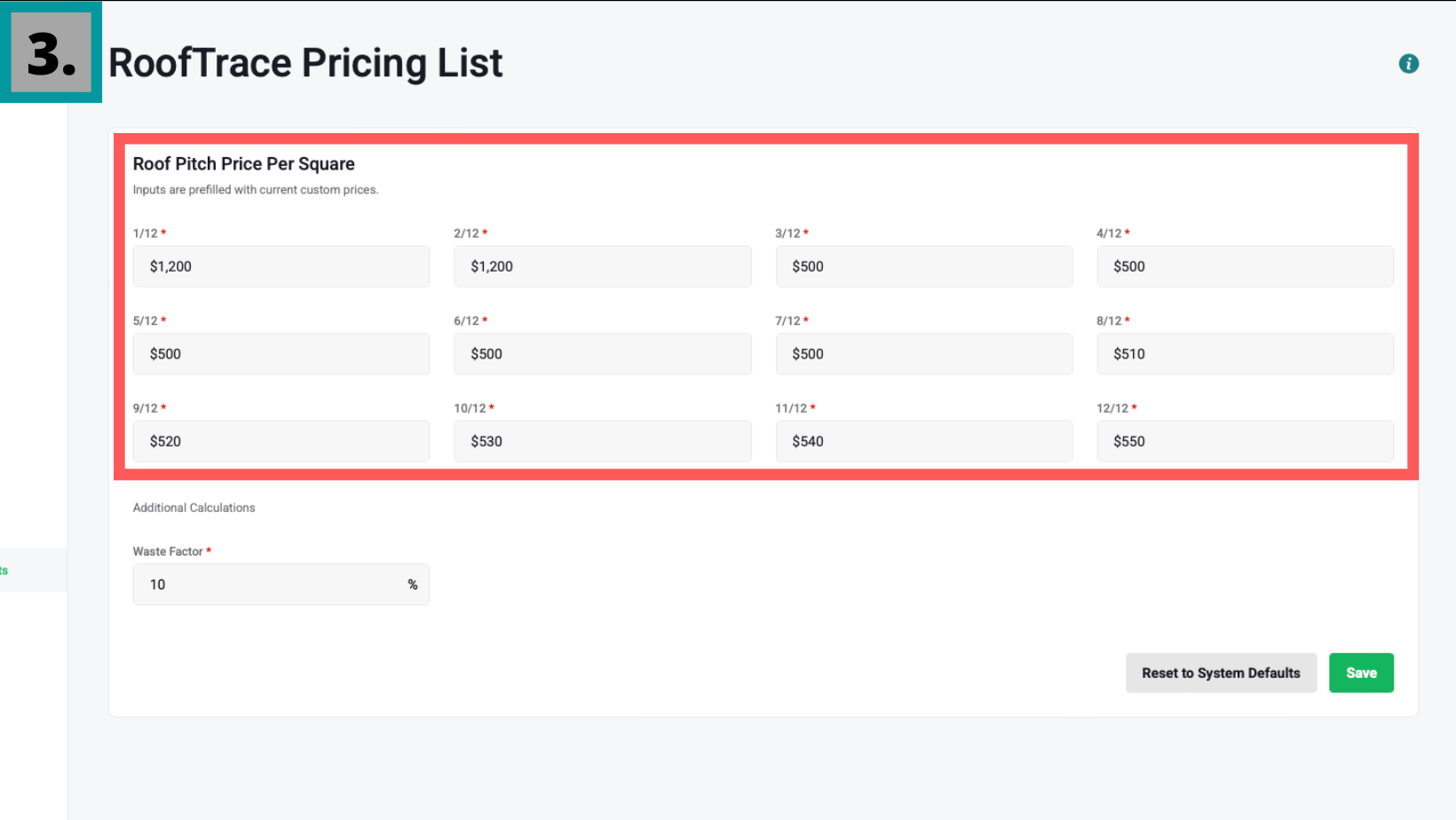Select the 3/12 pitch price input

click(923, 266)
